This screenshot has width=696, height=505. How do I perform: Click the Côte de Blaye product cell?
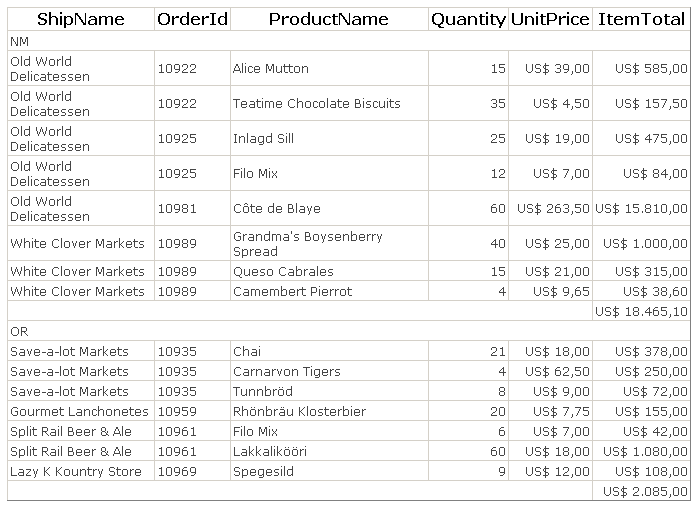point(329,209)
